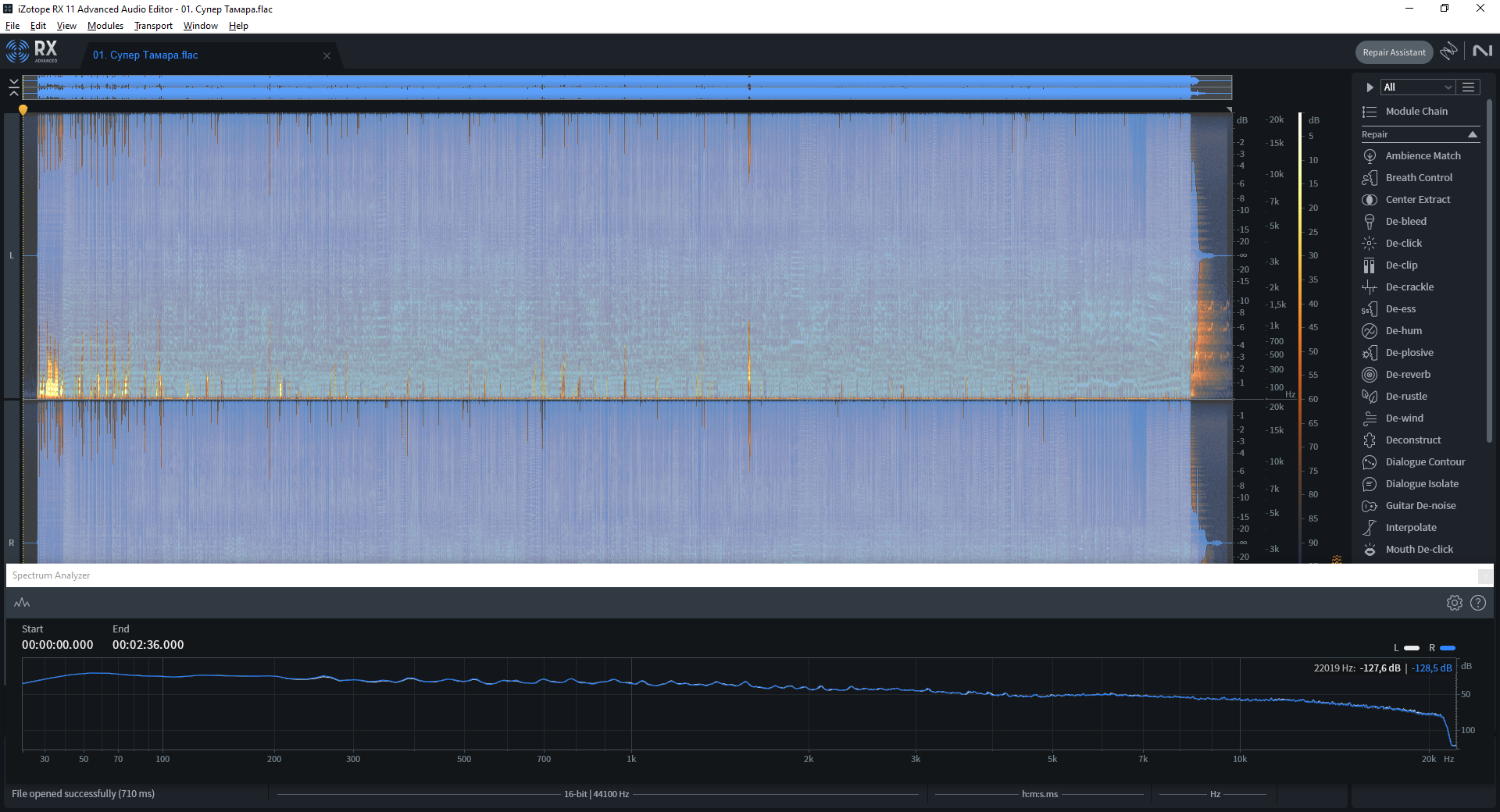Select the Deconstruct module
Viewport: 1500px width, 812px height.
[1412, 440]
